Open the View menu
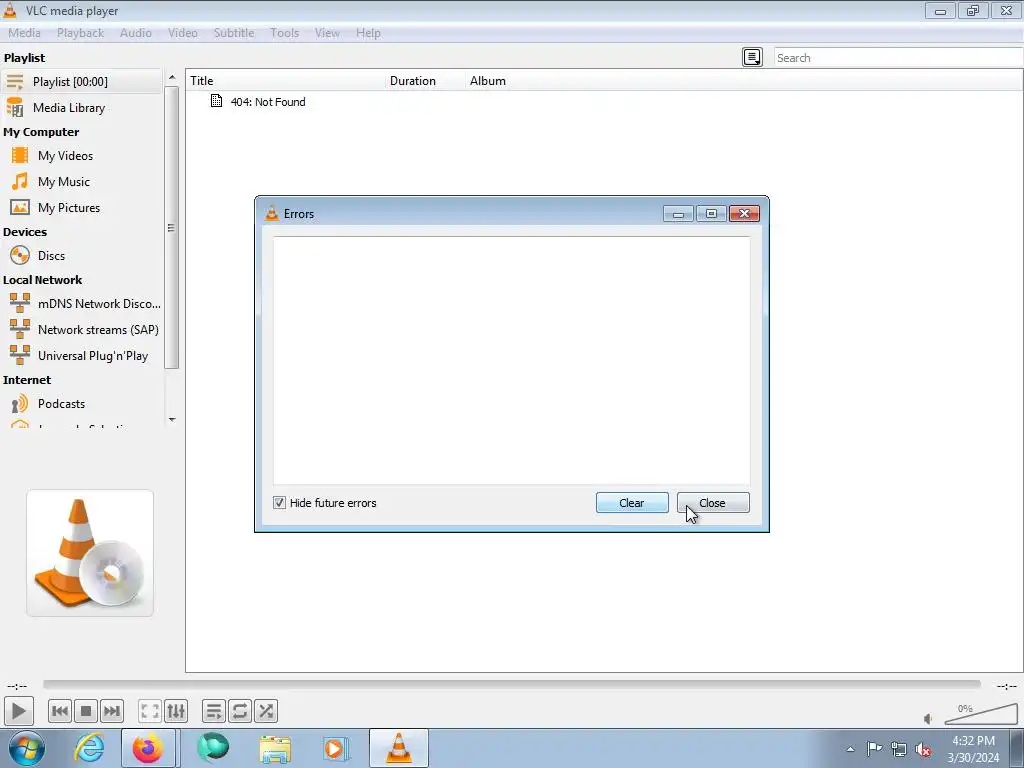The width and height of the screenshot is (1024, 768). tap(327, 33)
